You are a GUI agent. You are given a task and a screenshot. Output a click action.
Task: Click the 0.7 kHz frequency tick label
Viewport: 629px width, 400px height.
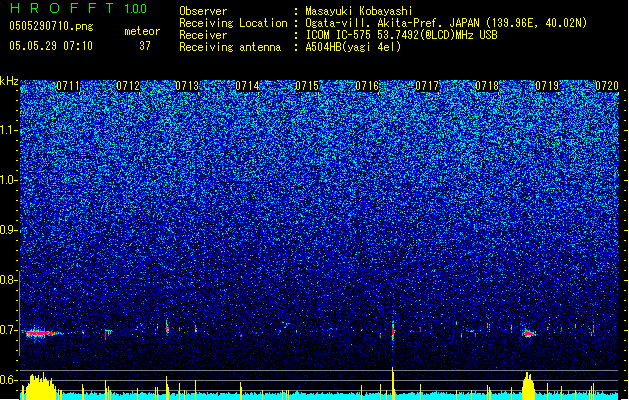[8, 330]
